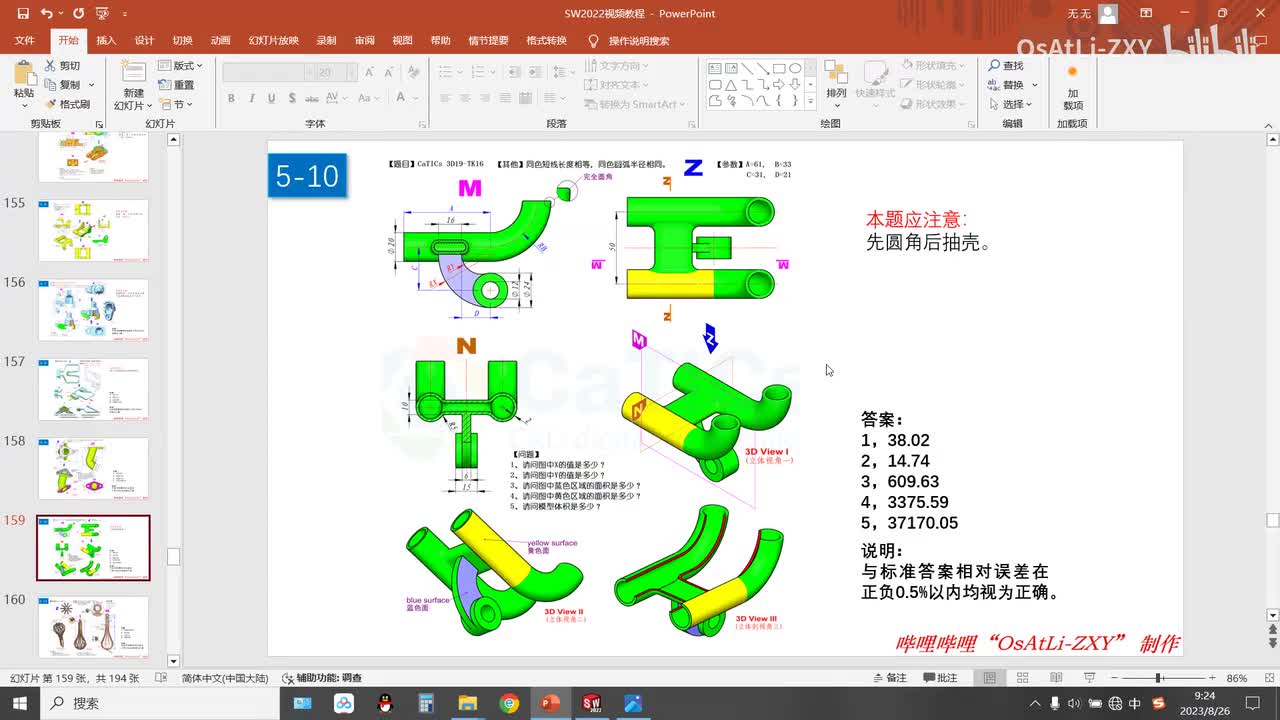Click the Windows taskbar search box (搜索)
Screen dimensions: 1280x720
[160, 703]
